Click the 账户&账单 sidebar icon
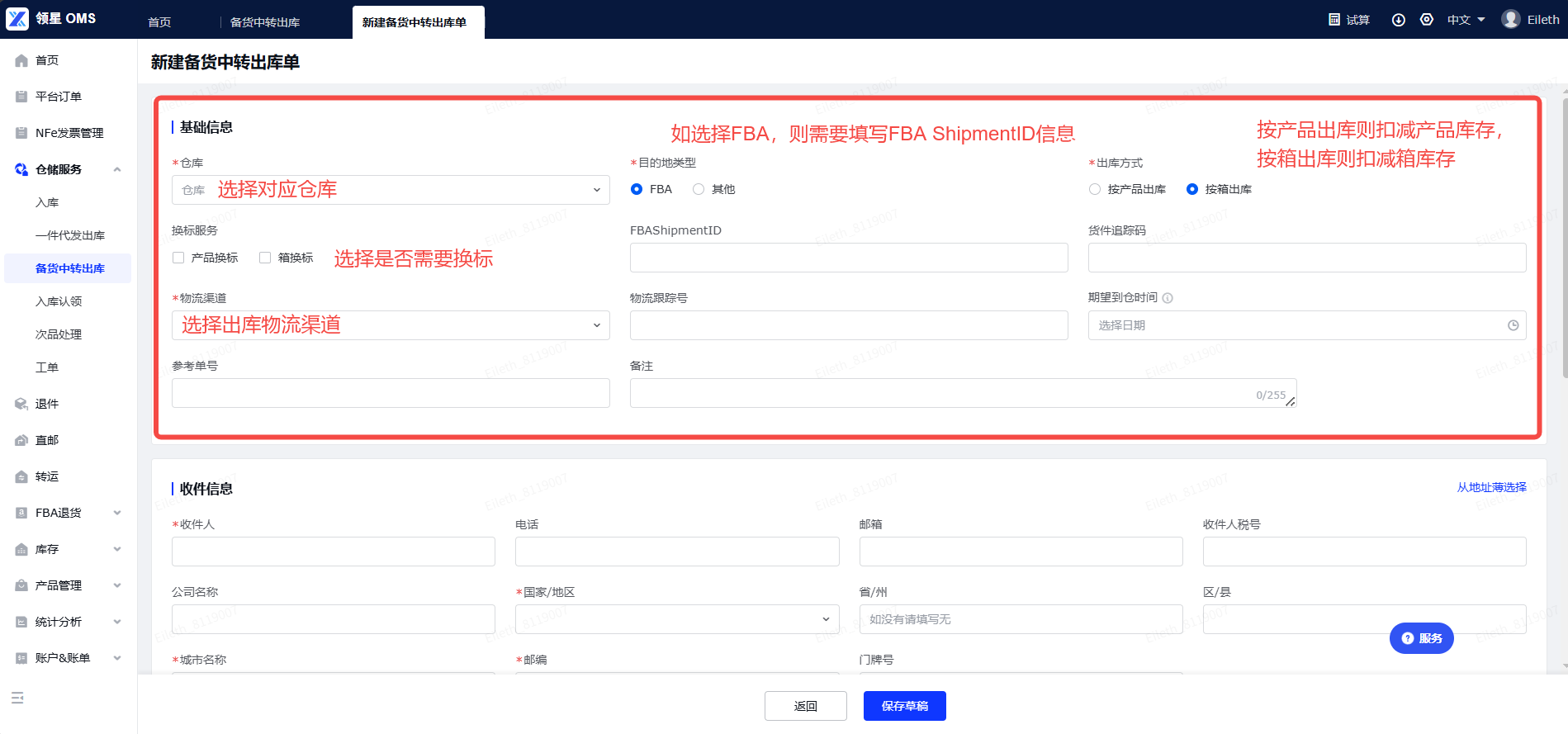The height and width of the screenshot is (734, 1568). 21,658
